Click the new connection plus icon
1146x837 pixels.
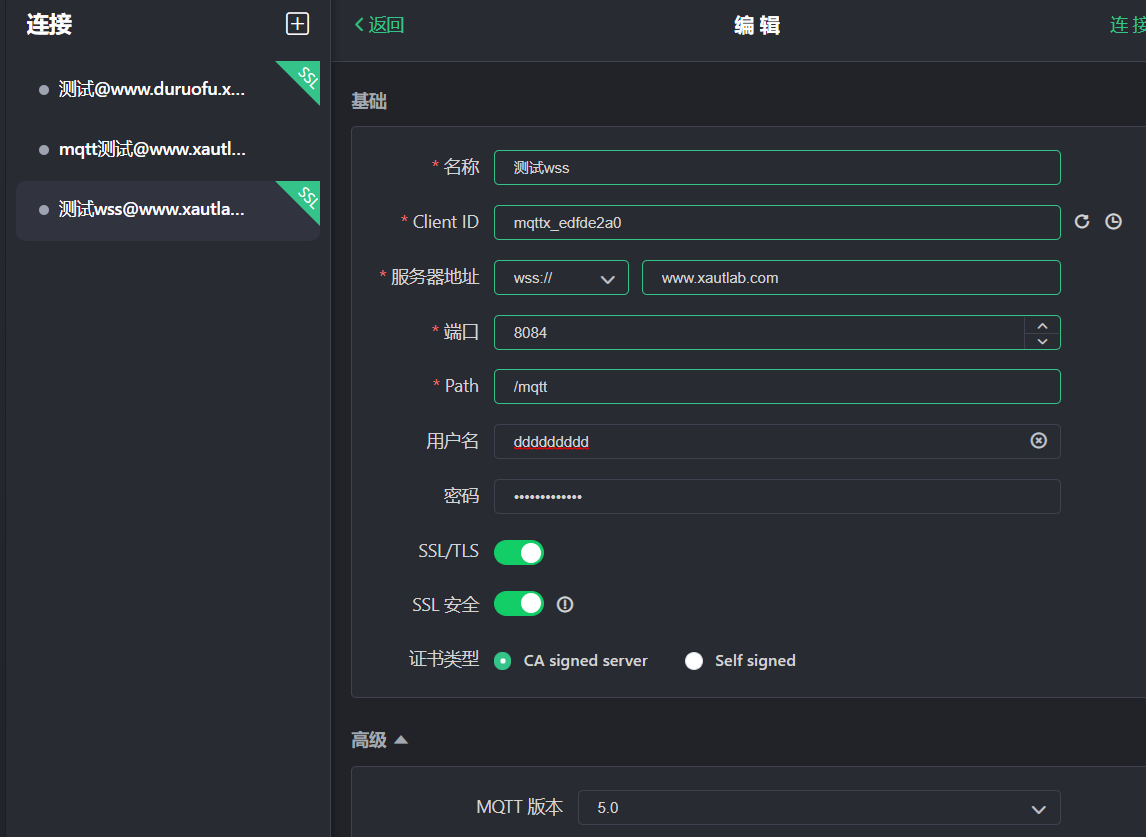tap(297, 25)
